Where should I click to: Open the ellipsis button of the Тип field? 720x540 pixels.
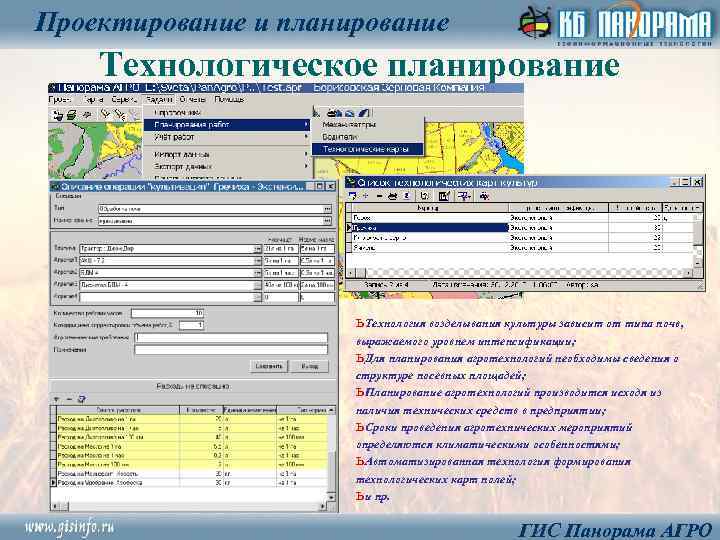click(327, 208)
